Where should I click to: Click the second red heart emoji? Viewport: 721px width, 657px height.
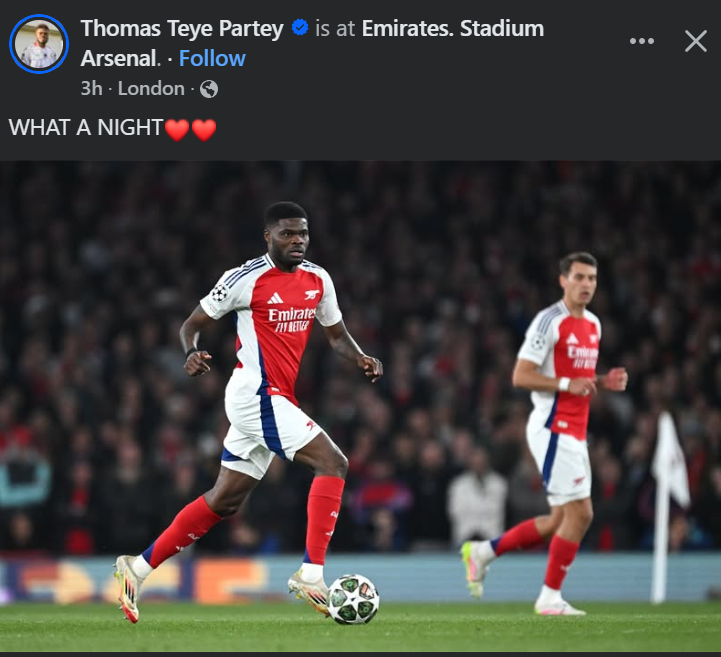204,129
